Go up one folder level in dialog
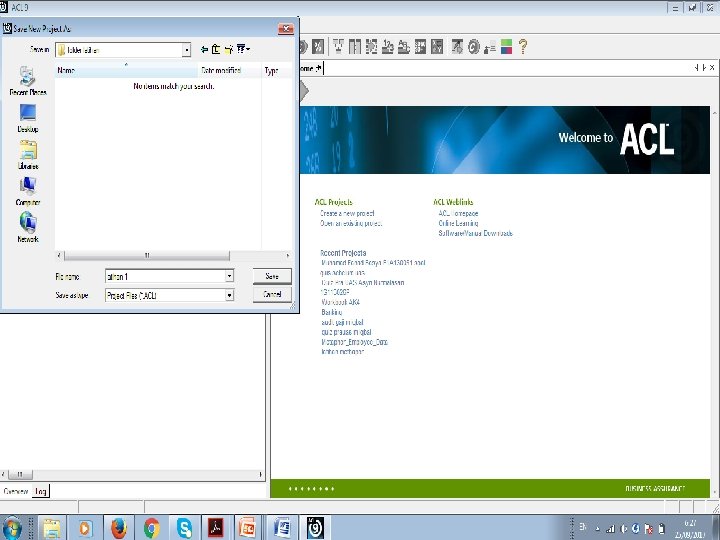720x540 pixels. [216, 49]
